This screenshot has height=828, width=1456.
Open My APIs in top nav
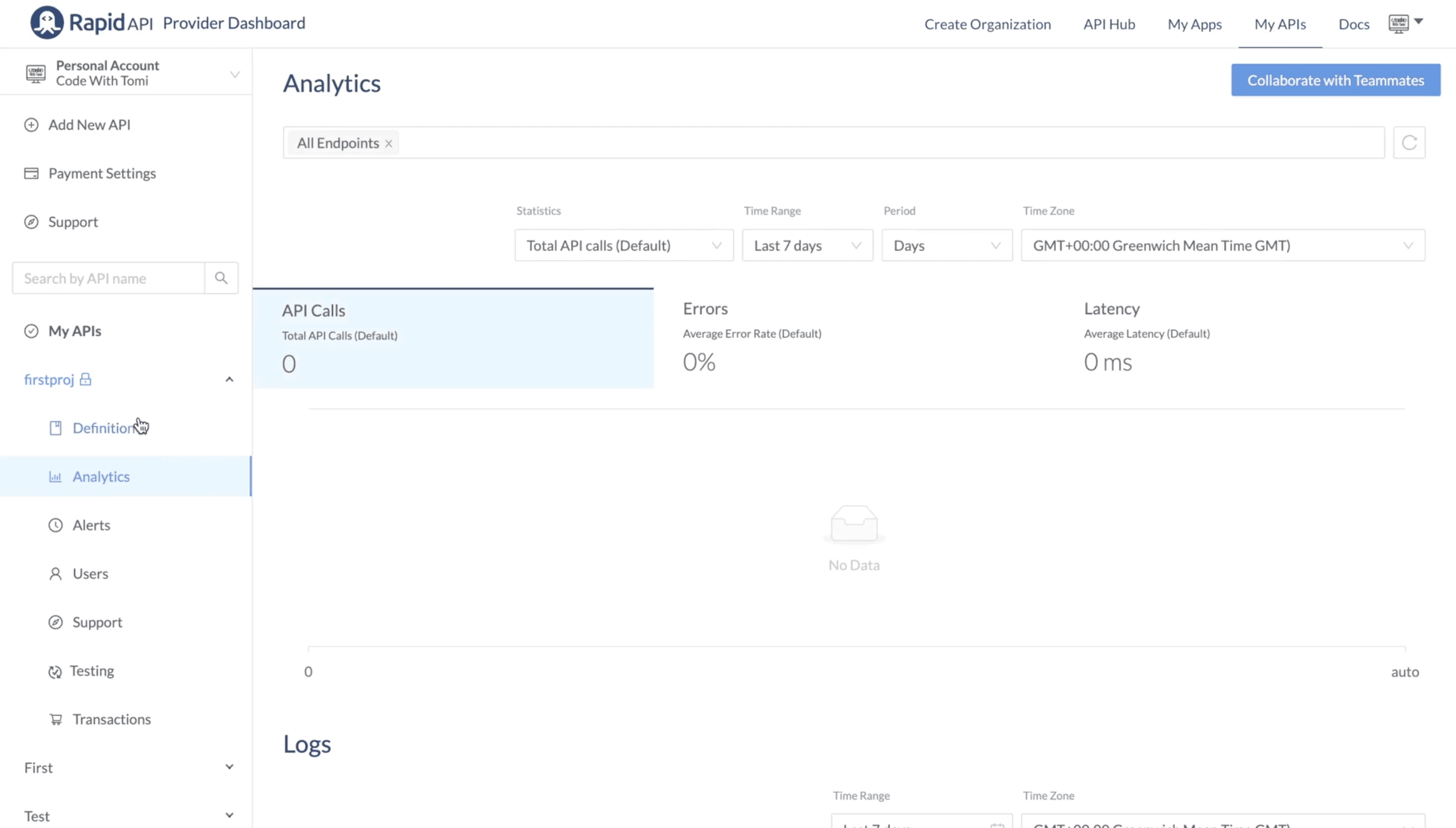[x=1280, y=24]
